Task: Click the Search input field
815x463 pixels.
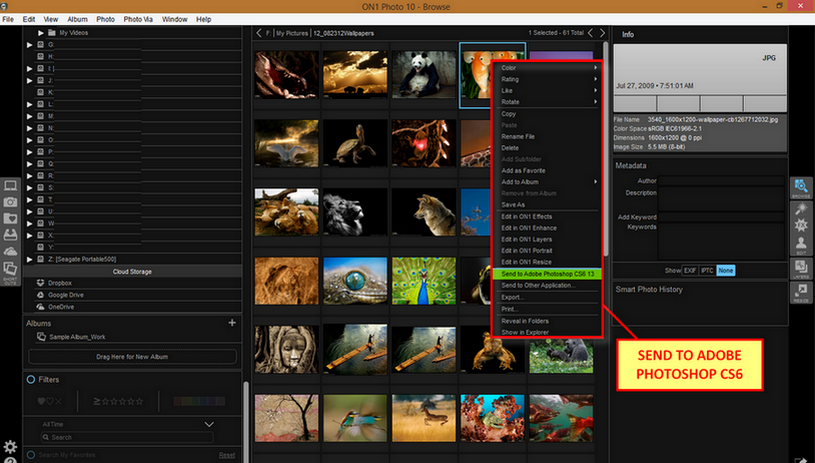Action: (x=127, y=437)
